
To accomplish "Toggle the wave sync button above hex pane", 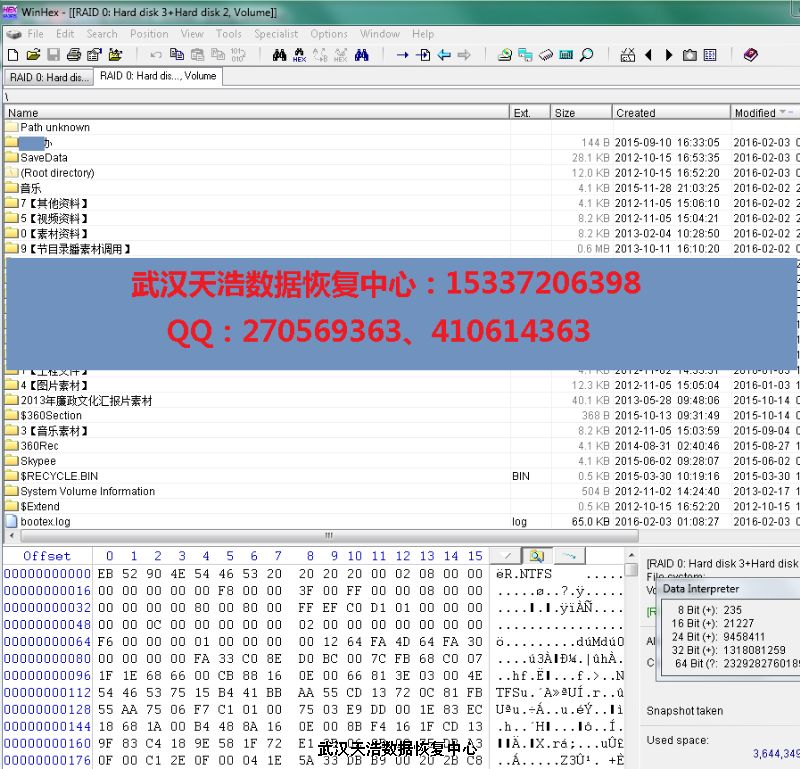I will tap(568, 555).
